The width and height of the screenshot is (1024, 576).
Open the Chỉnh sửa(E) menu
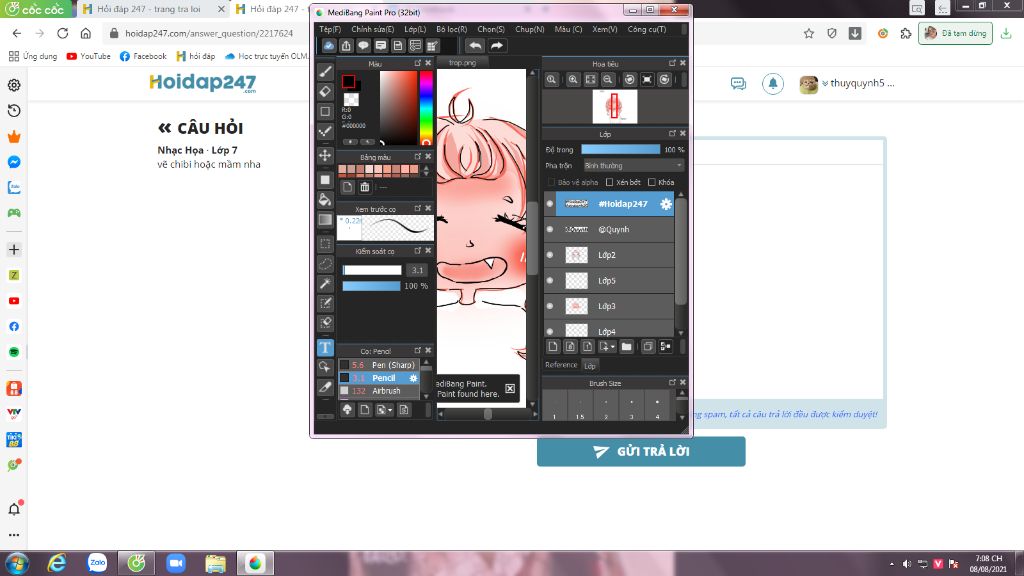pyautogui.click(x=372, y=29)
